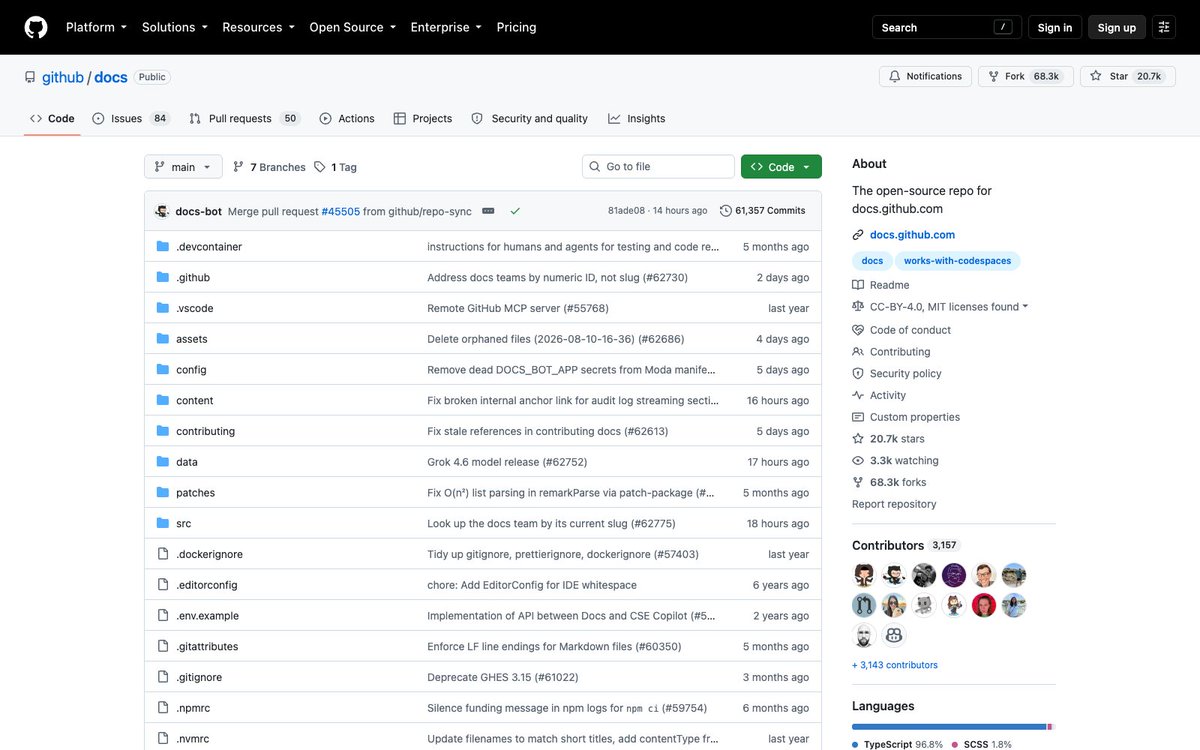The width and height of the screenshot is (1200, 750).
Task: Open the Insights tab
Action: point(636,118)
